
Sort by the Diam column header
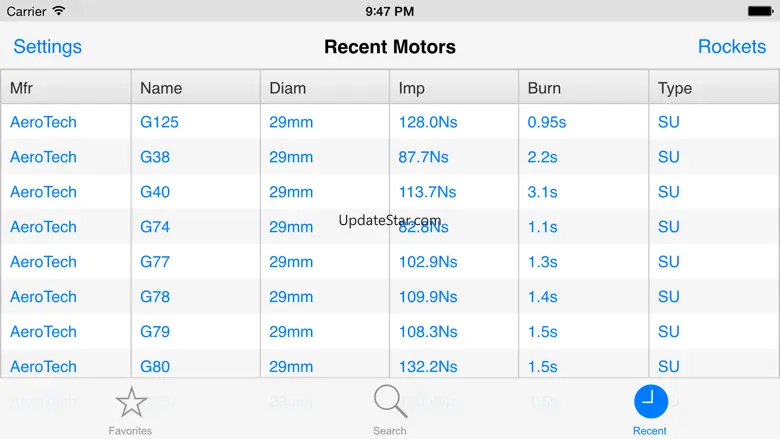click(x=288, y=88)
